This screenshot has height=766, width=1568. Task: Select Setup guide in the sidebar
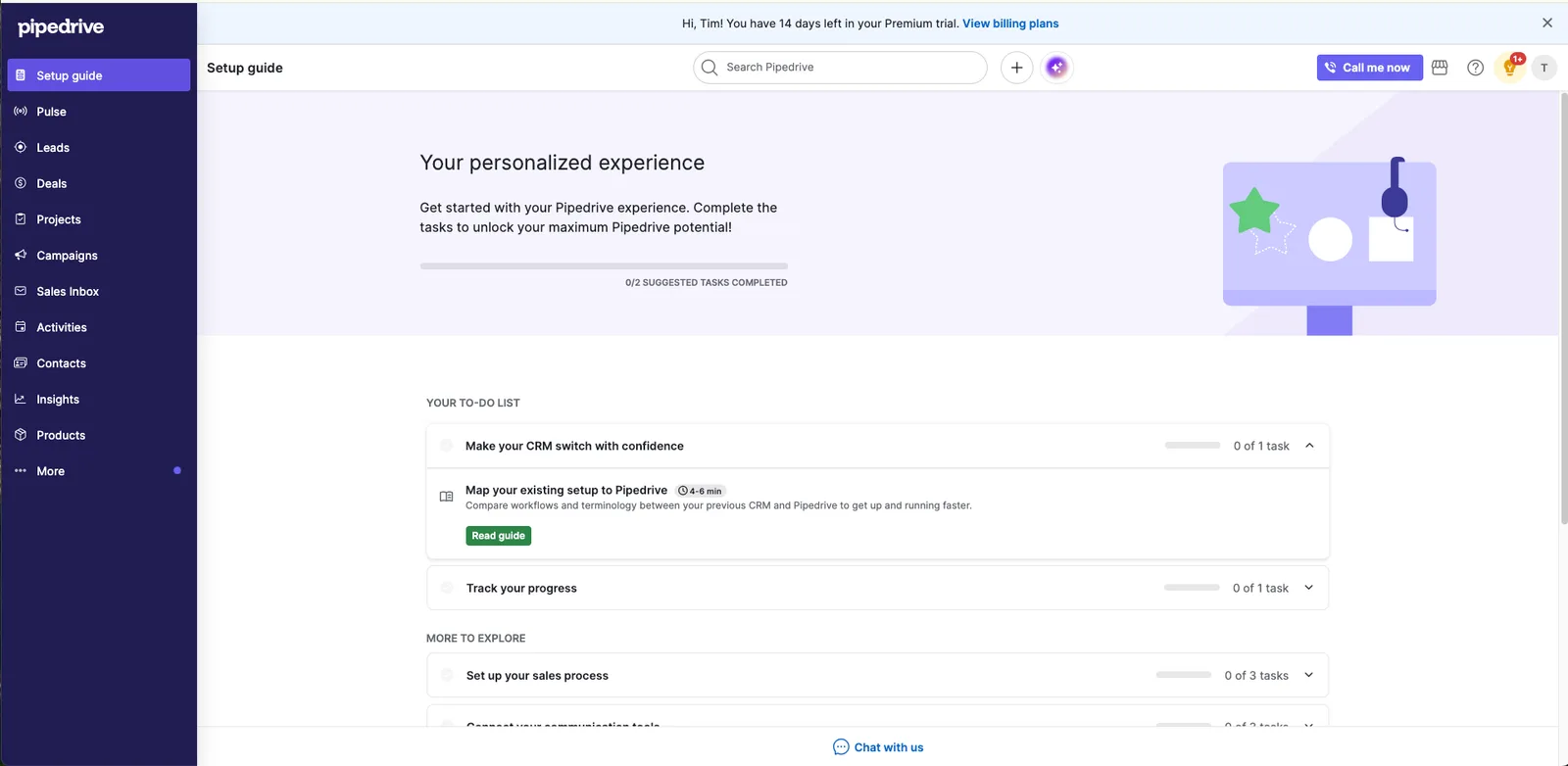(99, 75)
